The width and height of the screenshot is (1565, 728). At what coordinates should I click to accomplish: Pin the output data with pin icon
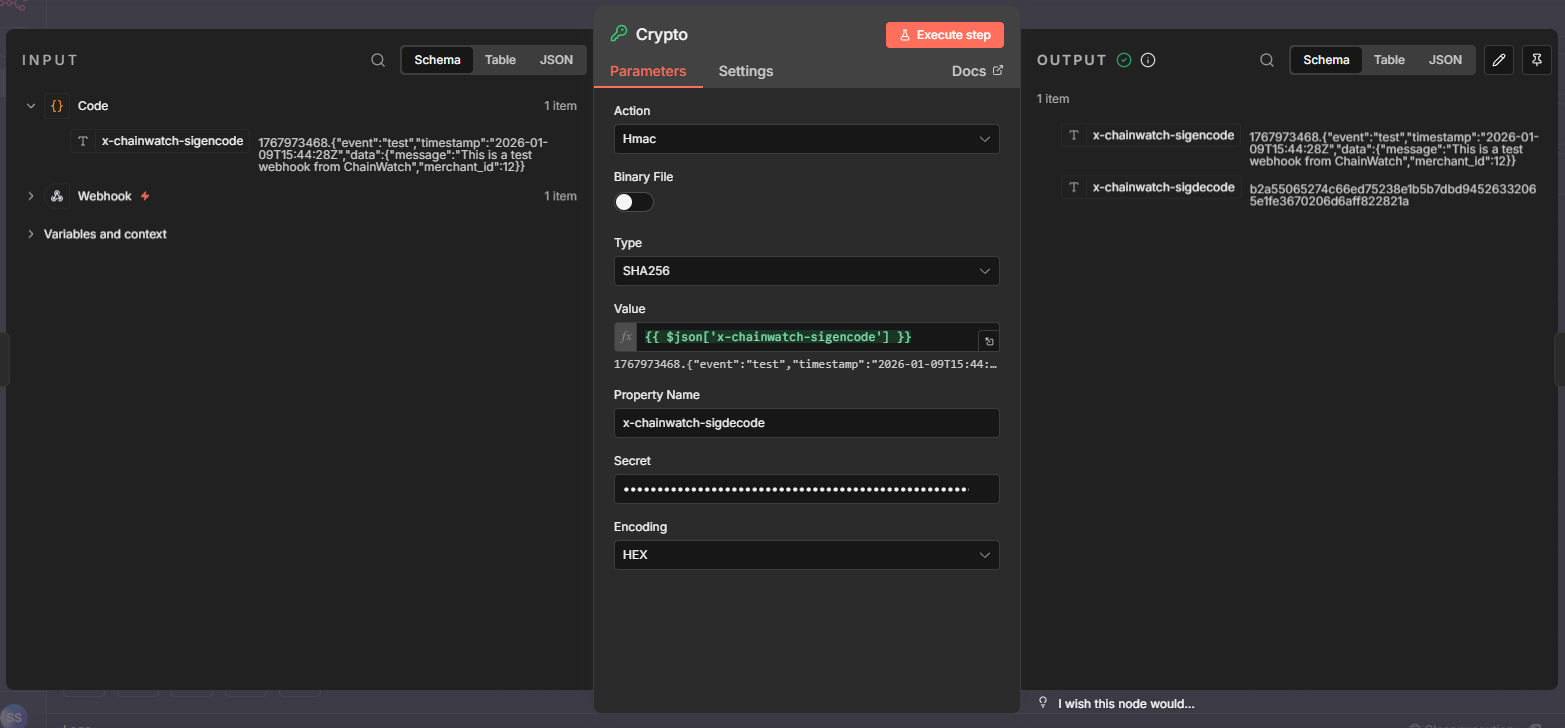click(1536, 60)
